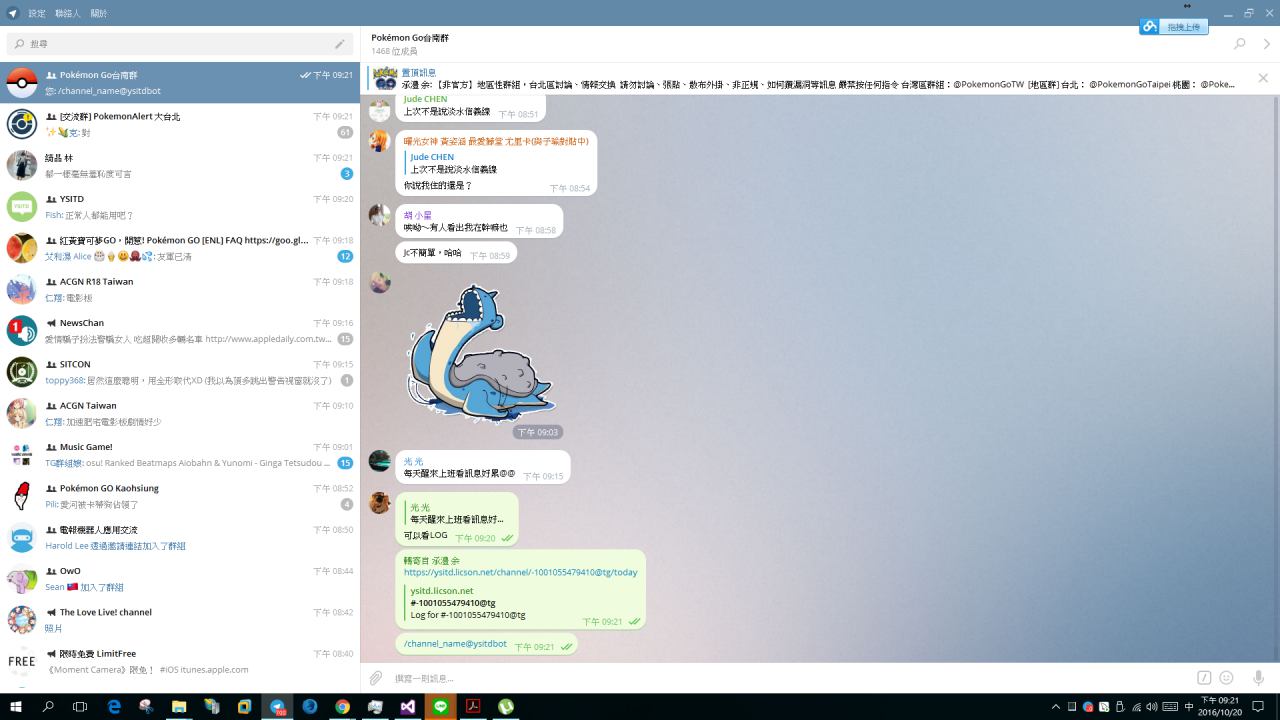The image size is (1280, 720).
Task: Open the YSITD group chat
Action: click(x=180, y=207)
